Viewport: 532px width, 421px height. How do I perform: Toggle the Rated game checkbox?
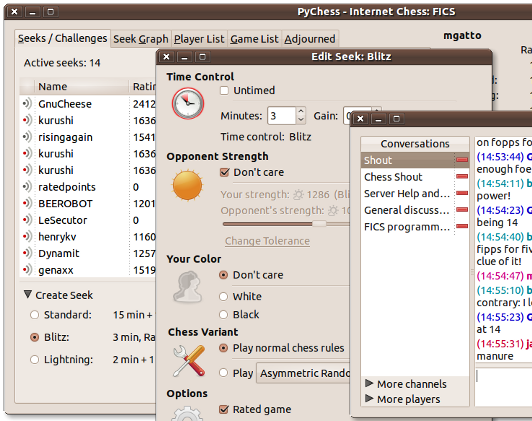coord(224,409)
